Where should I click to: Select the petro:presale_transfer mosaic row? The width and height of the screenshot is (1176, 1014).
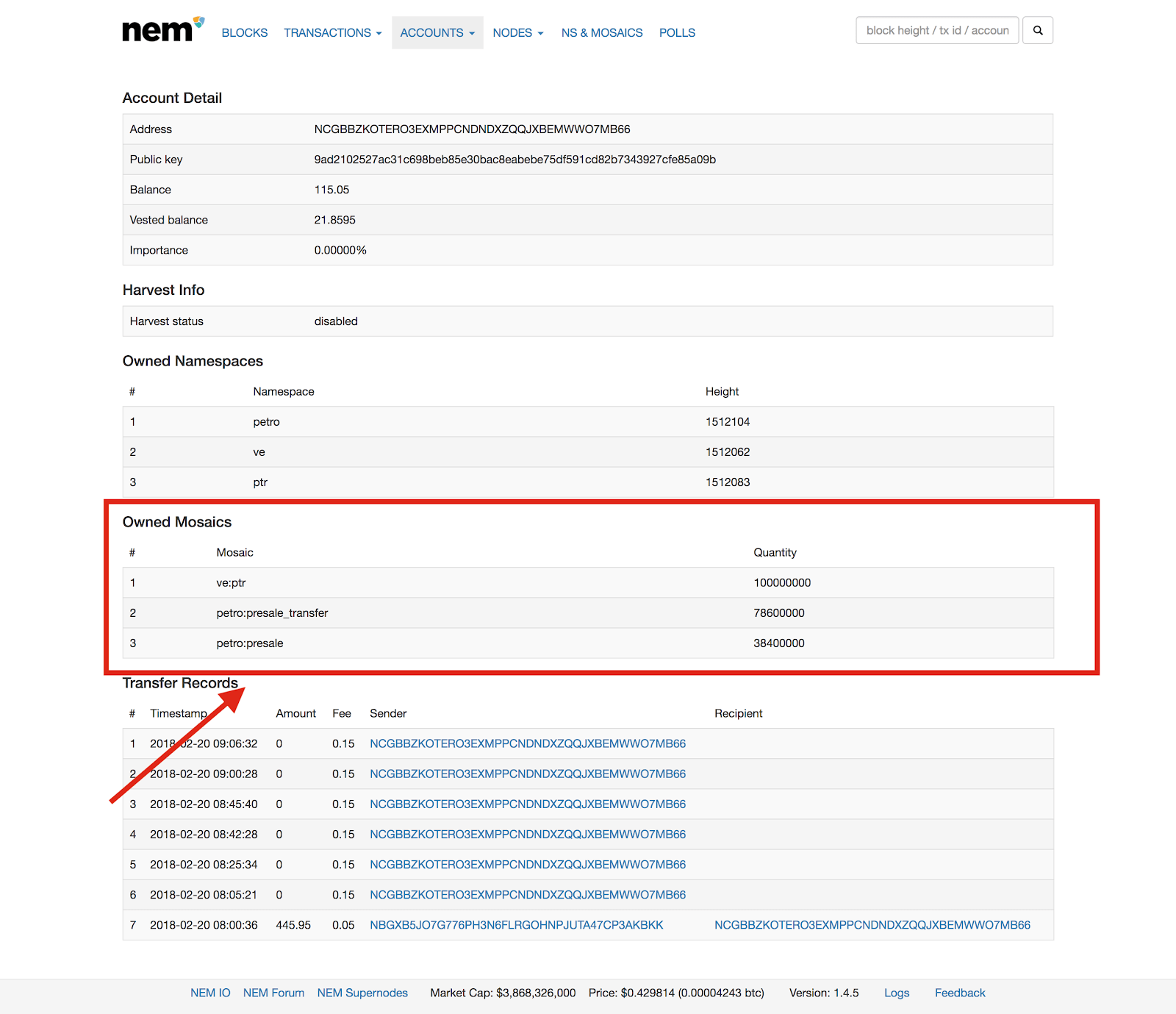[272, 613]
